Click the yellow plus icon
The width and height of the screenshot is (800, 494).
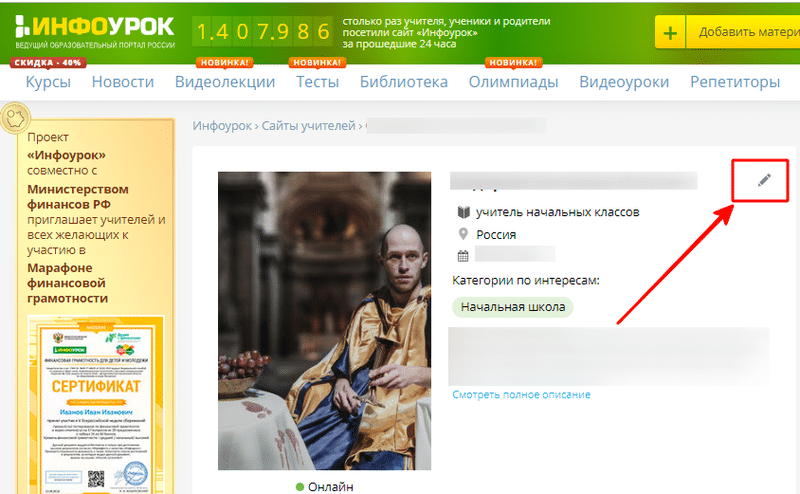pyautogui.click(x=670, y=32)
